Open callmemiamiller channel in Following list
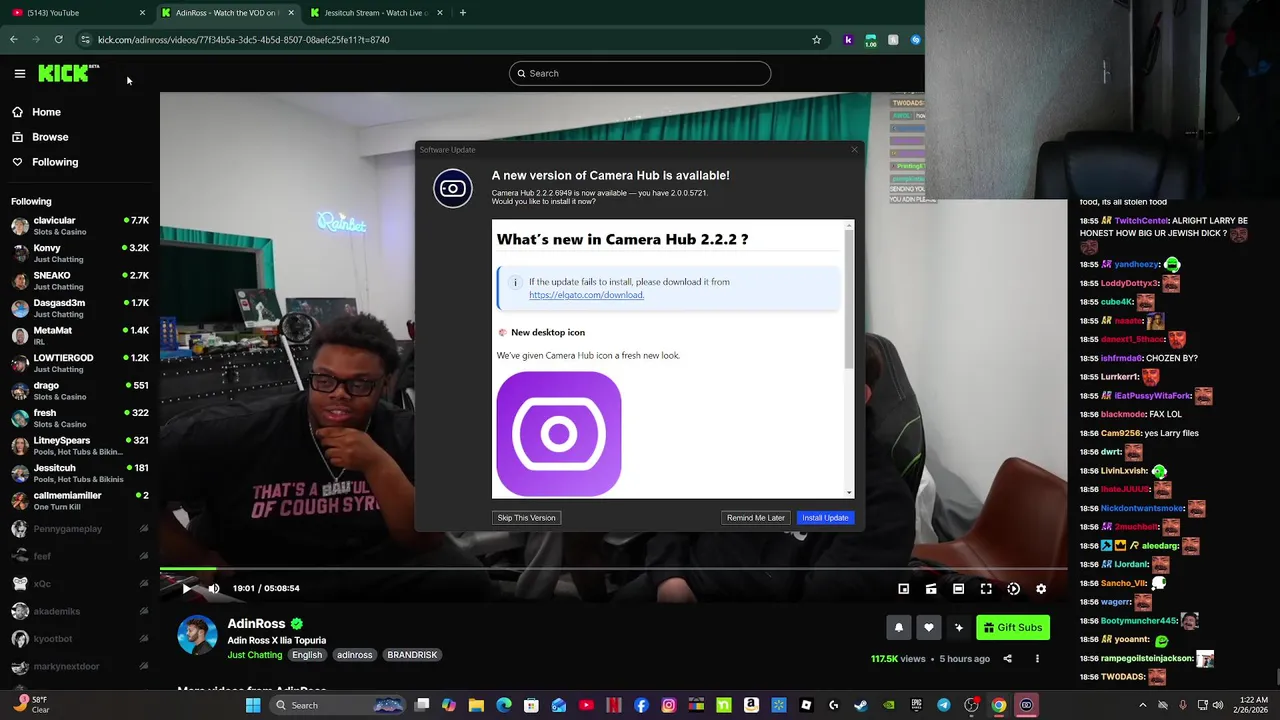 80,501
